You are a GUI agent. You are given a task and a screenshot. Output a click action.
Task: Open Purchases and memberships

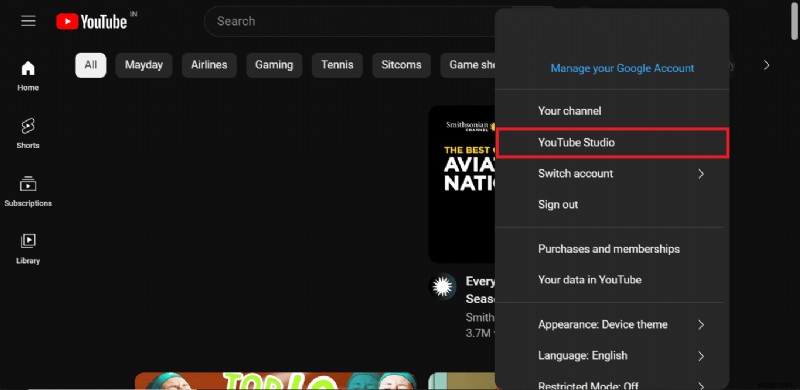pos(612,249)
